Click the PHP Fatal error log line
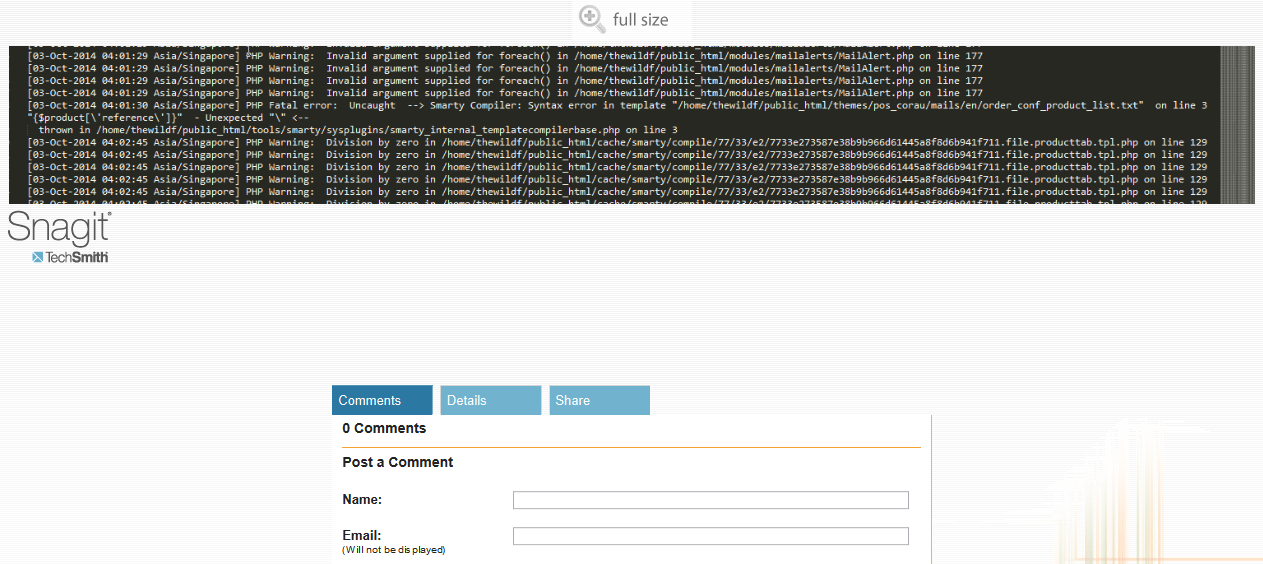The image size is (1263, 564). point(617,105)
